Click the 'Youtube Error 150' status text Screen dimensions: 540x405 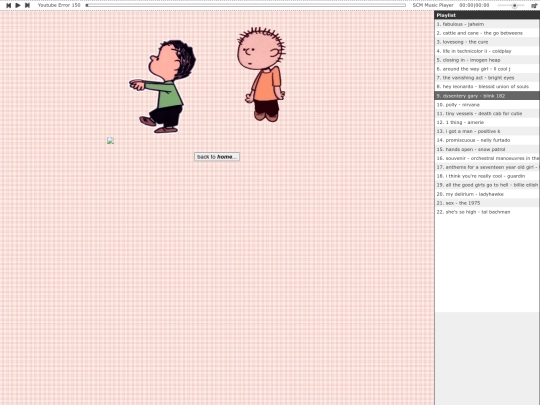[59, 5]
